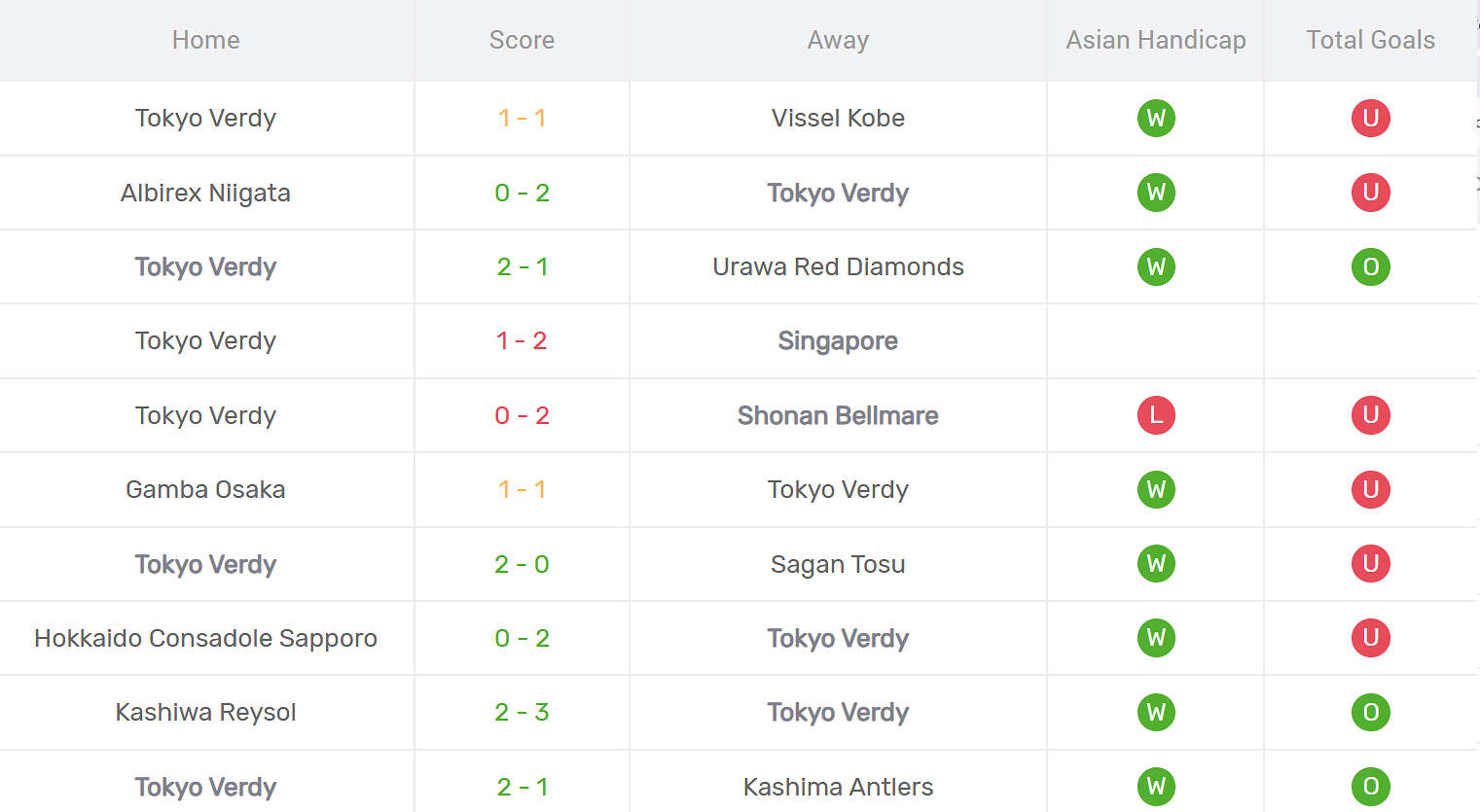Click the W badge in the Kashima Antlers row
Image resolution: width=1480 pixels, height=812 pixels.
[1156, 786]
